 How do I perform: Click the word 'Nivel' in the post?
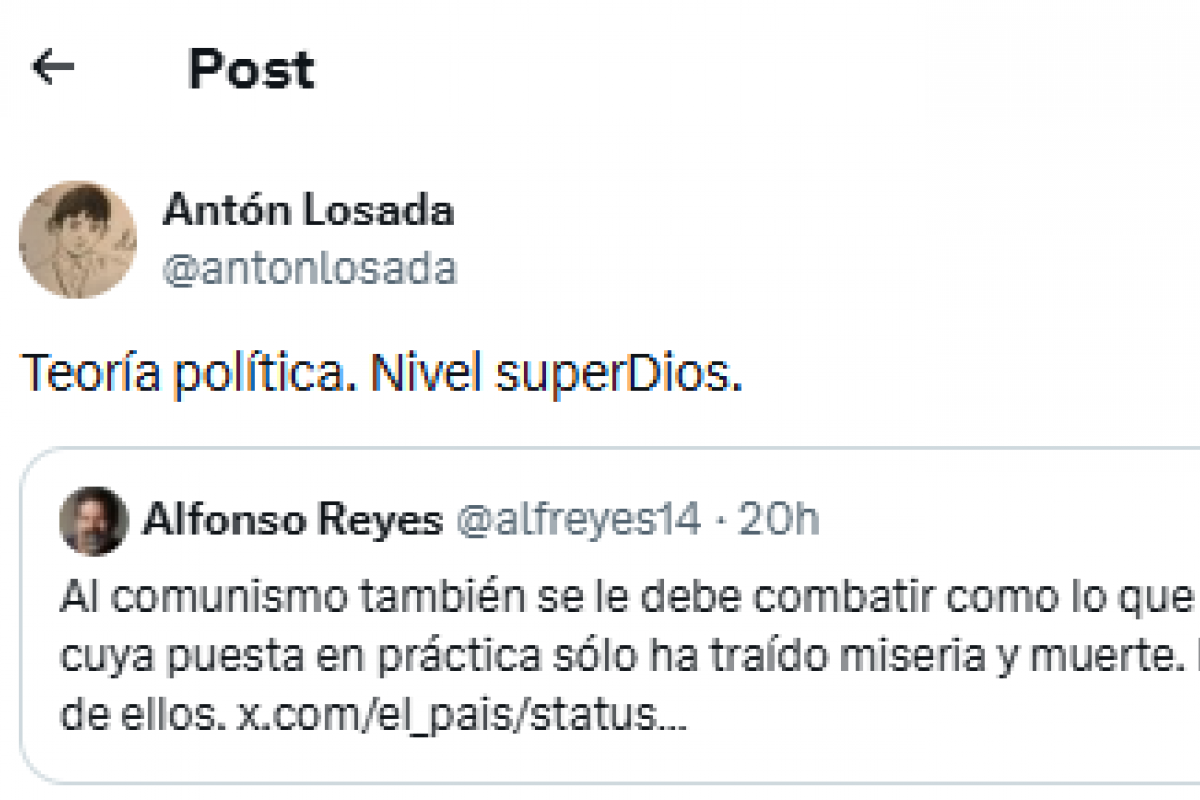pyautogui.click(x=413, y=373)
